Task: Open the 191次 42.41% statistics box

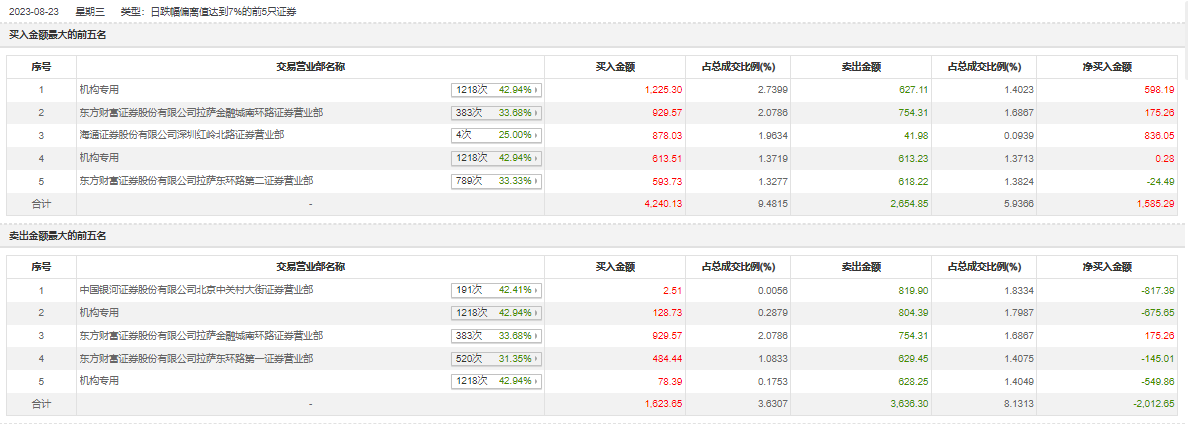Action: pos(496,290)
